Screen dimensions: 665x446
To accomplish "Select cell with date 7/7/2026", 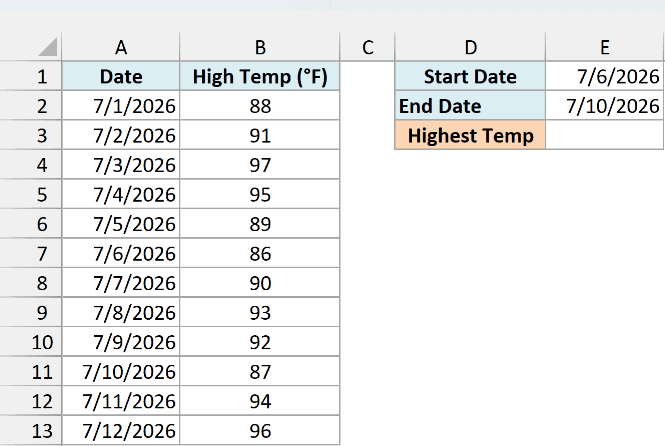I will pos(121,283).
